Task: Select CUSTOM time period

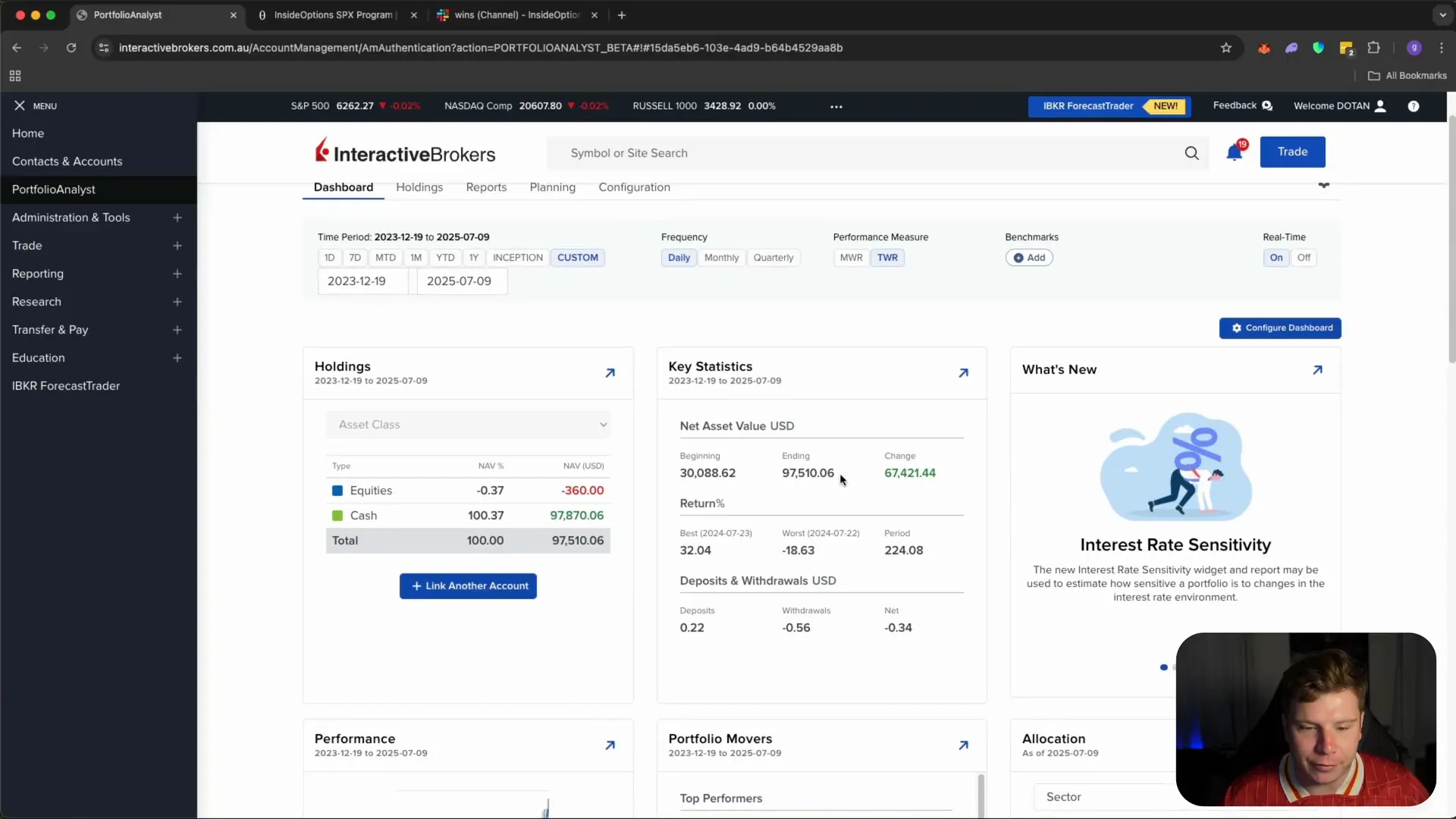Action: 578,258
